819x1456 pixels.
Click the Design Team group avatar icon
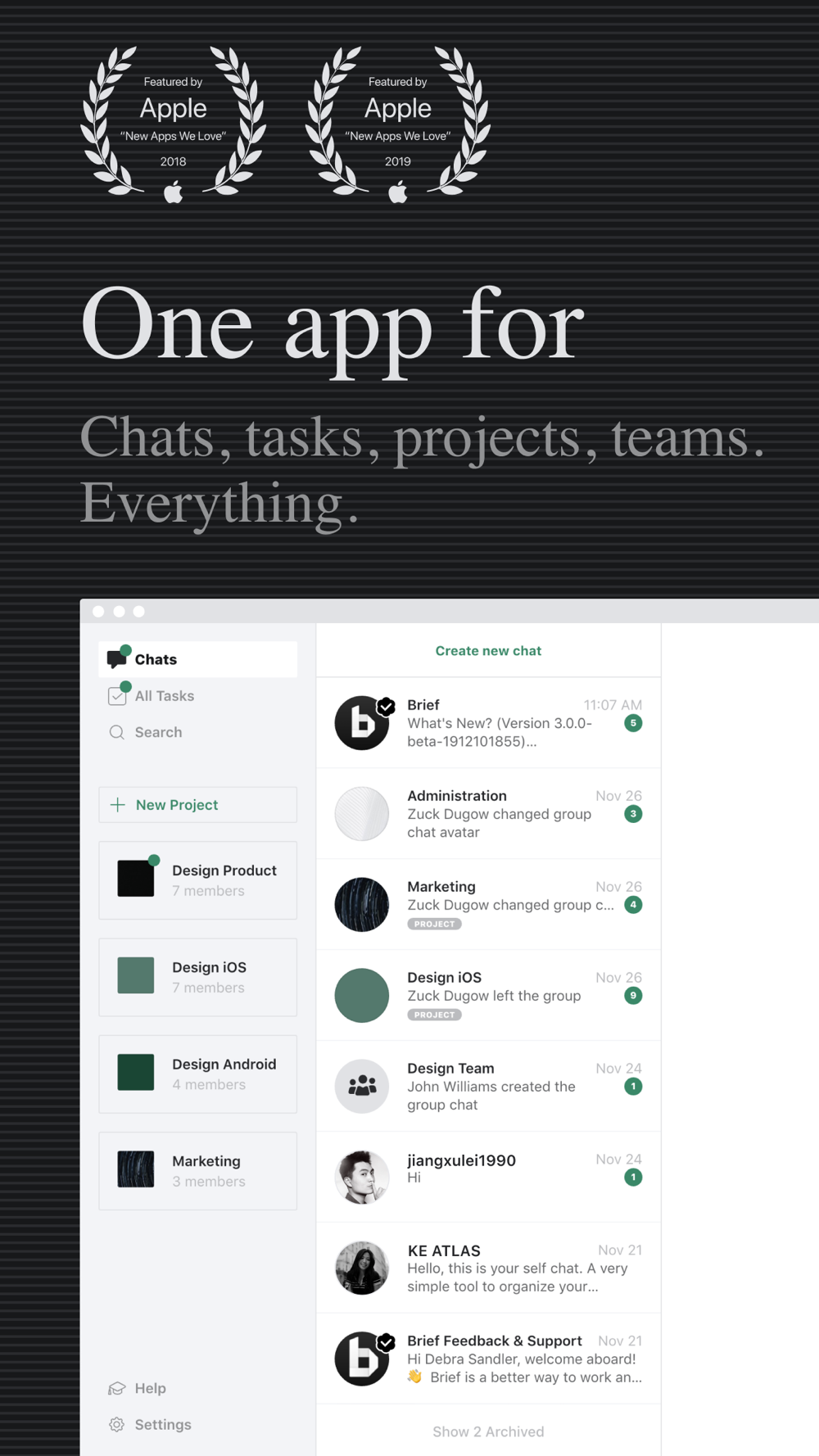click(362, 1086)
